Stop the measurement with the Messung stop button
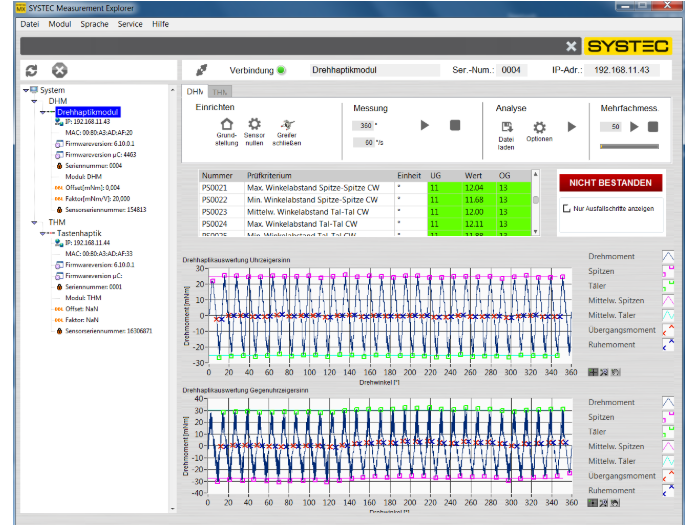Screen dimensions: 700x525 455,125
